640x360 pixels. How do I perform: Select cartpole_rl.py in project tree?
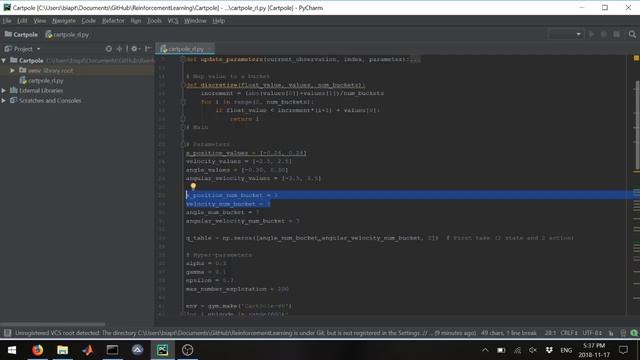coord(42,80)
